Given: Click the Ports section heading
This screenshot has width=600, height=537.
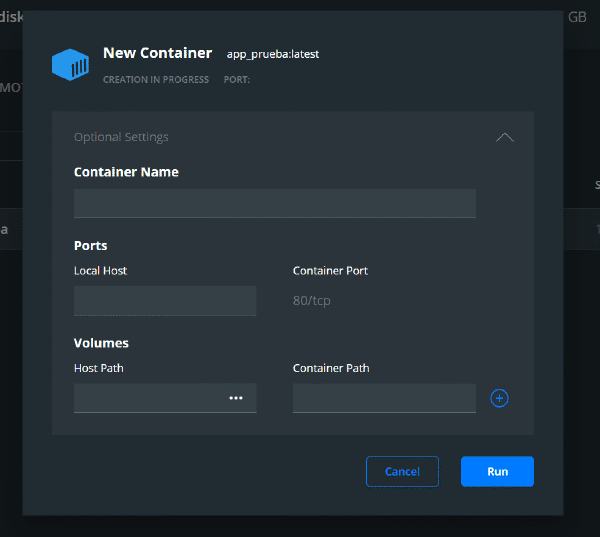Looking at the screenshot, I should point(90,245).
